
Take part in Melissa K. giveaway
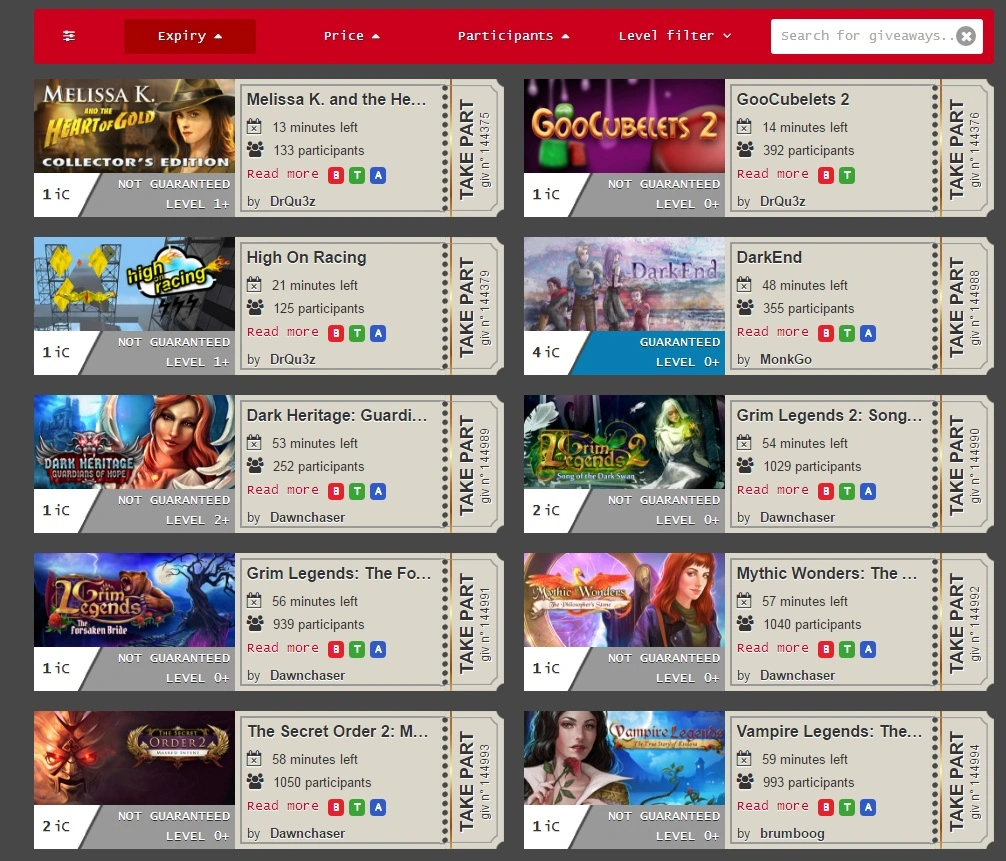tap(466, 148)
